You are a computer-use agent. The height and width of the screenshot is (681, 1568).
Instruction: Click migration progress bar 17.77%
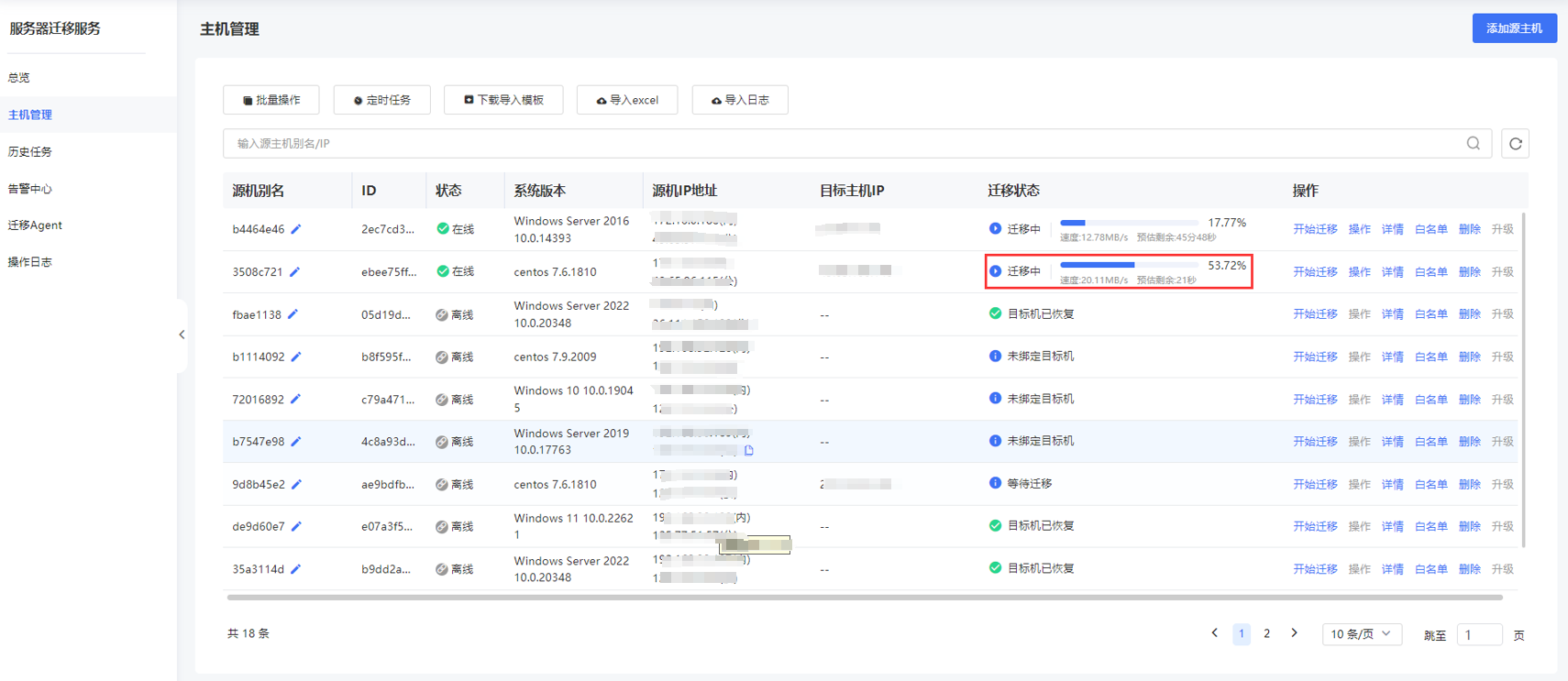pyautogui.click(x=1129, y=223)
